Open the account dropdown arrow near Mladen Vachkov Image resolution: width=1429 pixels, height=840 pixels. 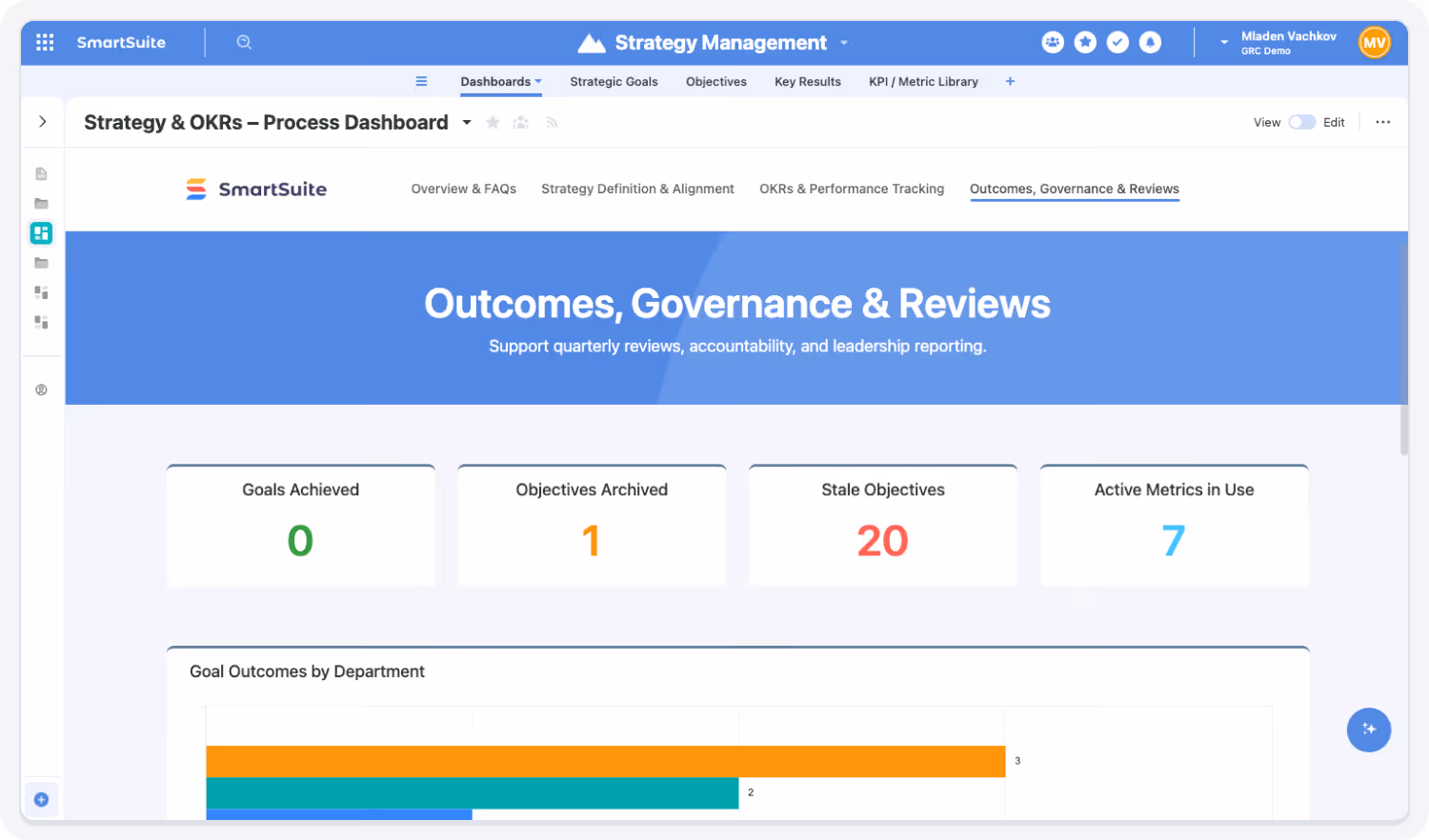(x=1224, y=43)
